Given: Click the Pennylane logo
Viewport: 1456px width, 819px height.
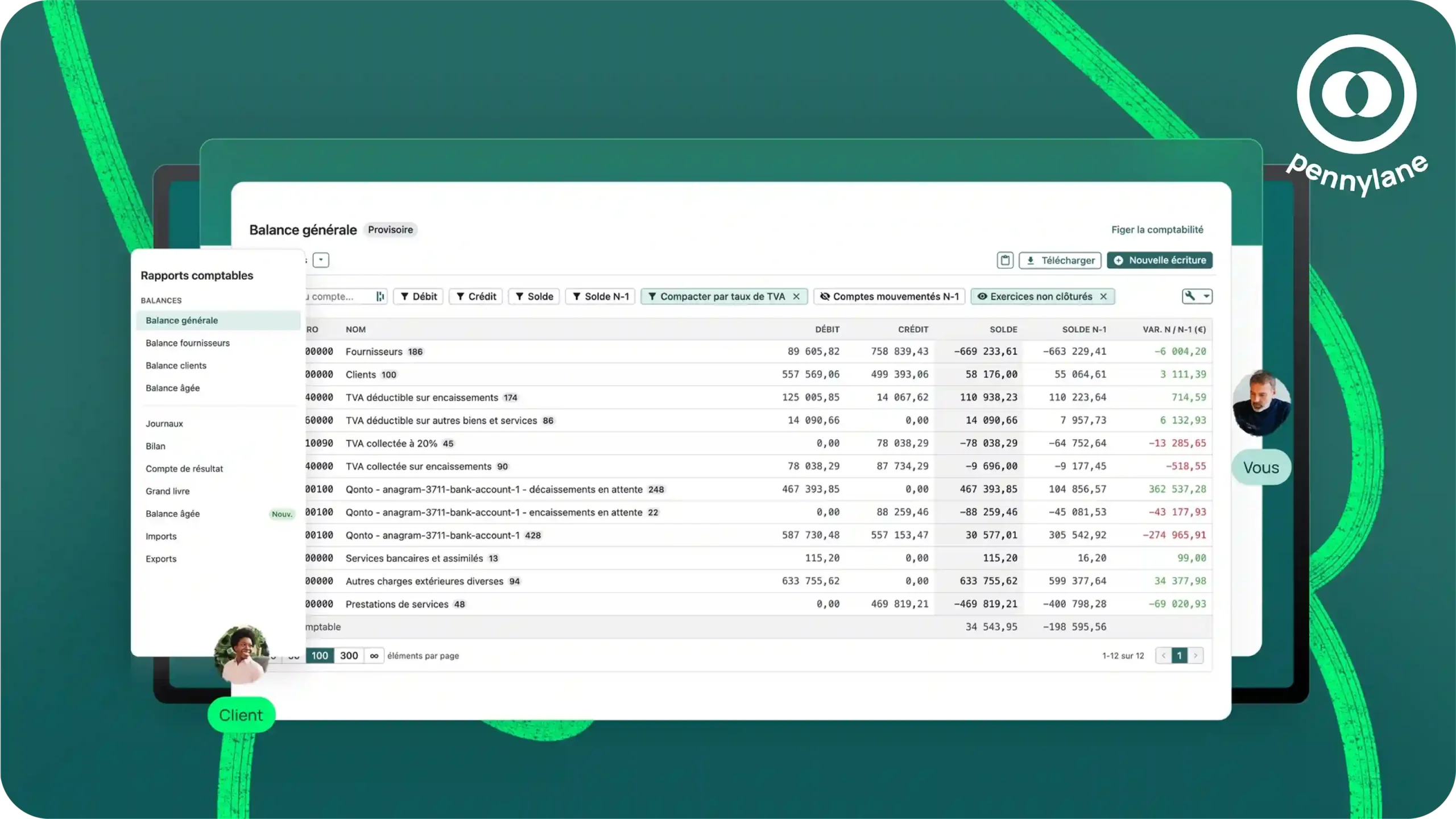Looking at the screenshot, I should [1356, 115].
